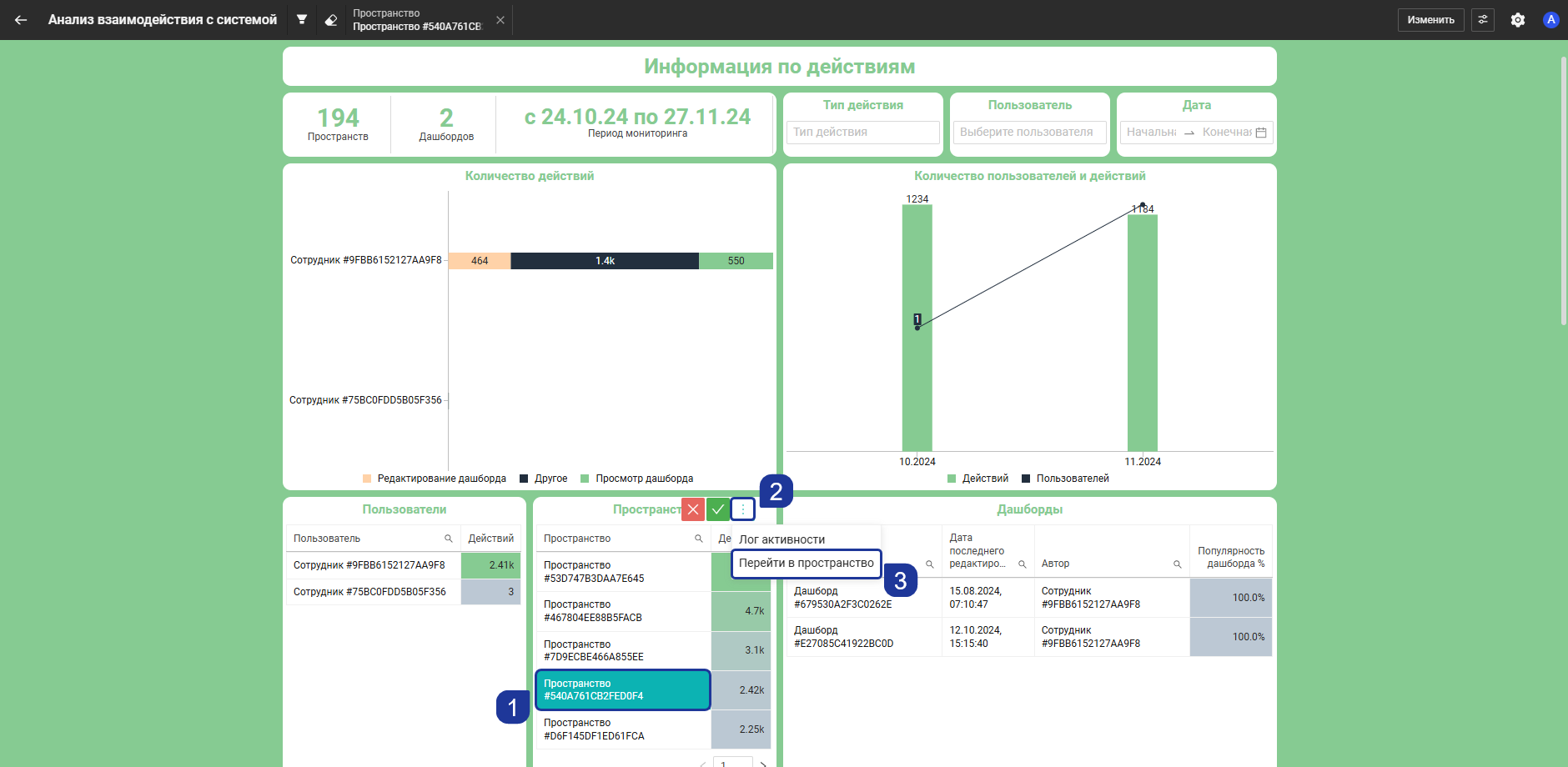Select the green 550 bar segment

pos(736,261)
